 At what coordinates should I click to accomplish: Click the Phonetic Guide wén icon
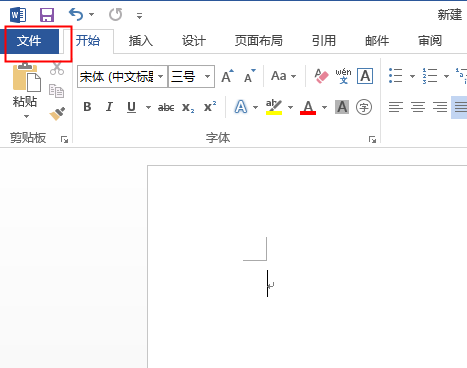pyautogui.click(x=343, y=76)
